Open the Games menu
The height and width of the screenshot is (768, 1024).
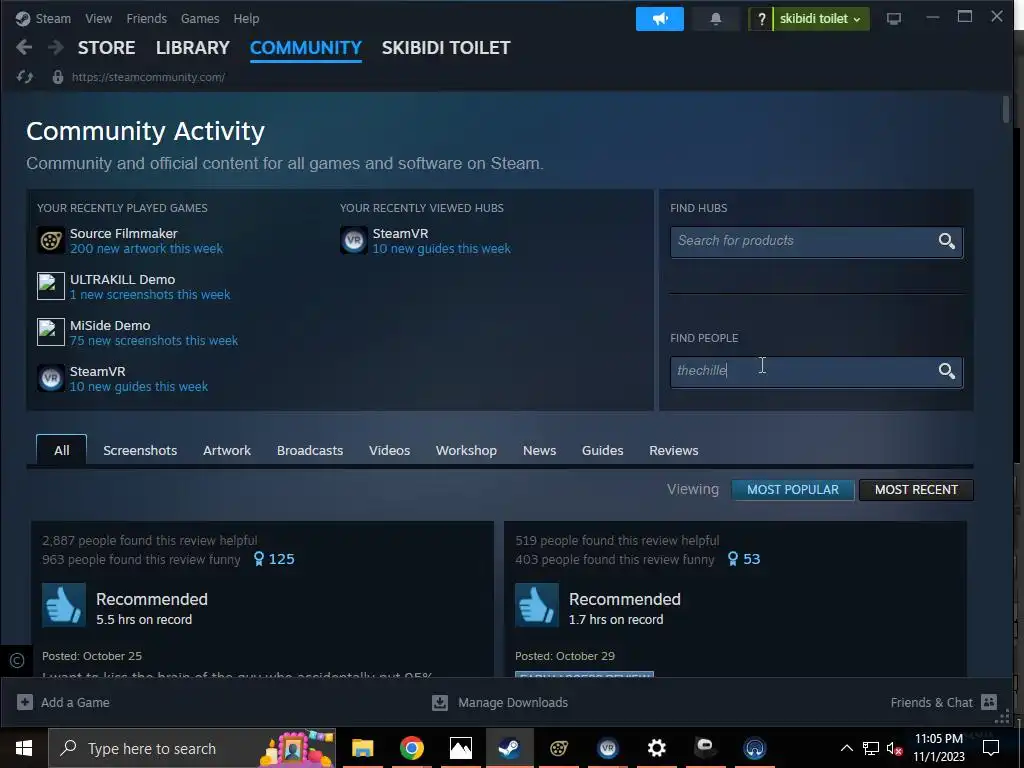(200, 19)
